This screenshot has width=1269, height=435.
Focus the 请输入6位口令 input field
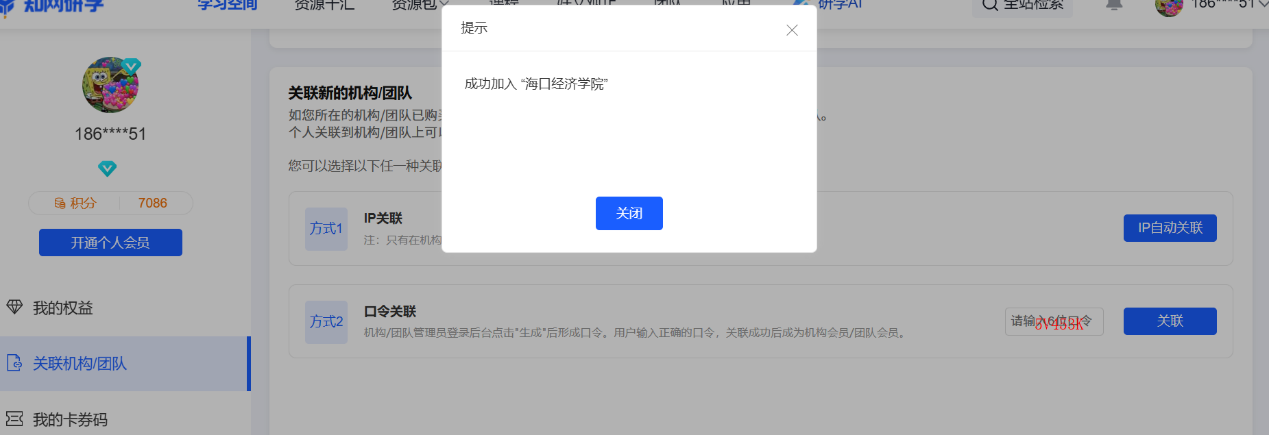[x=1054, y=321]
